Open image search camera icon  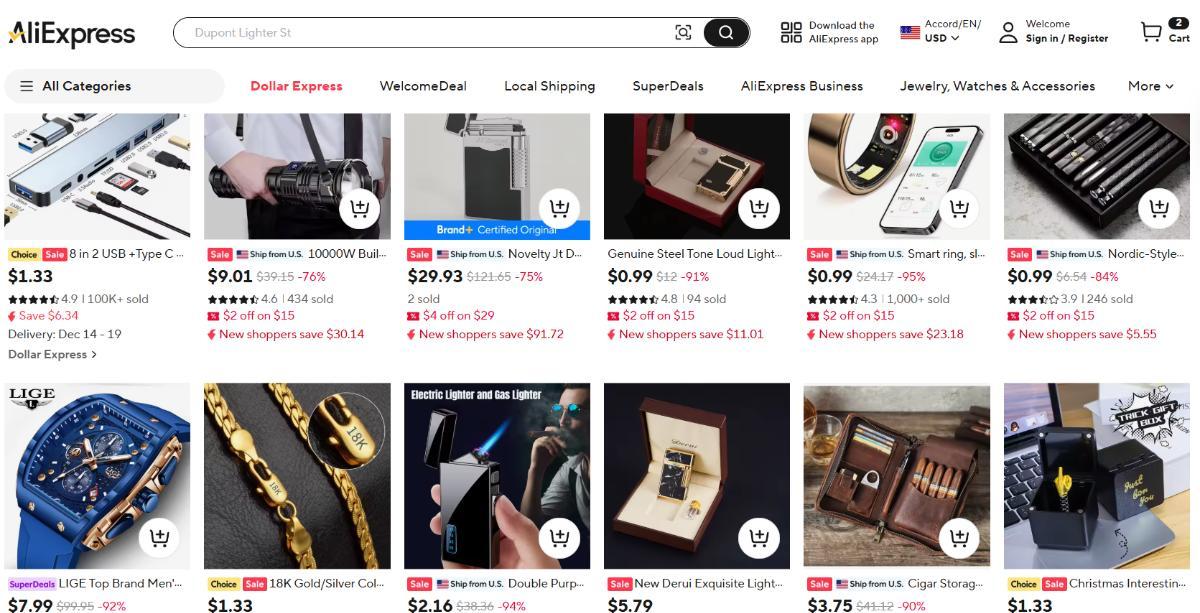pyautogui.click(x=683, y=33)
